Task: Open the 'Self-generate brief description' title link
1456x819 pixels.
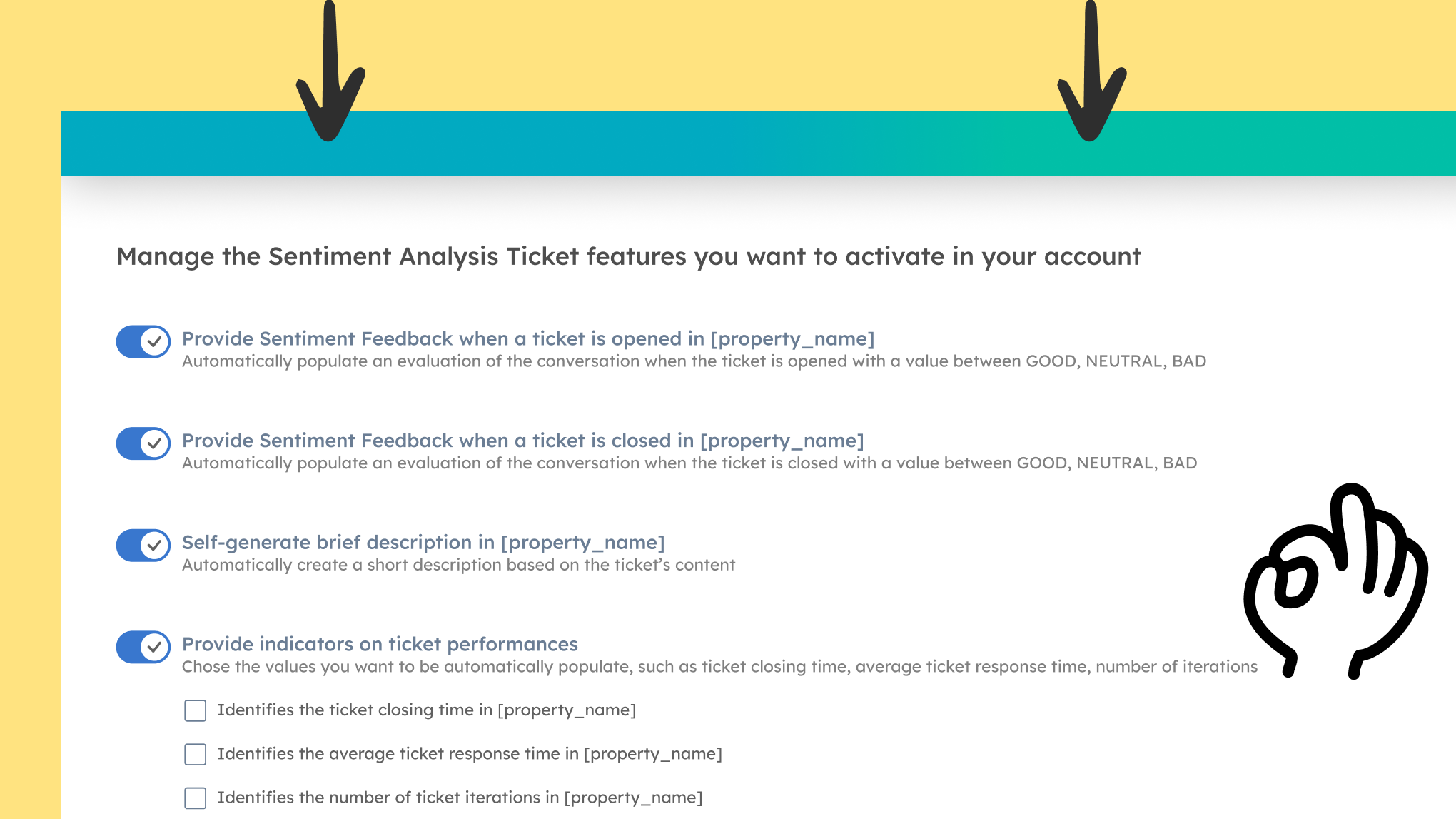Action: coord(423,543)
